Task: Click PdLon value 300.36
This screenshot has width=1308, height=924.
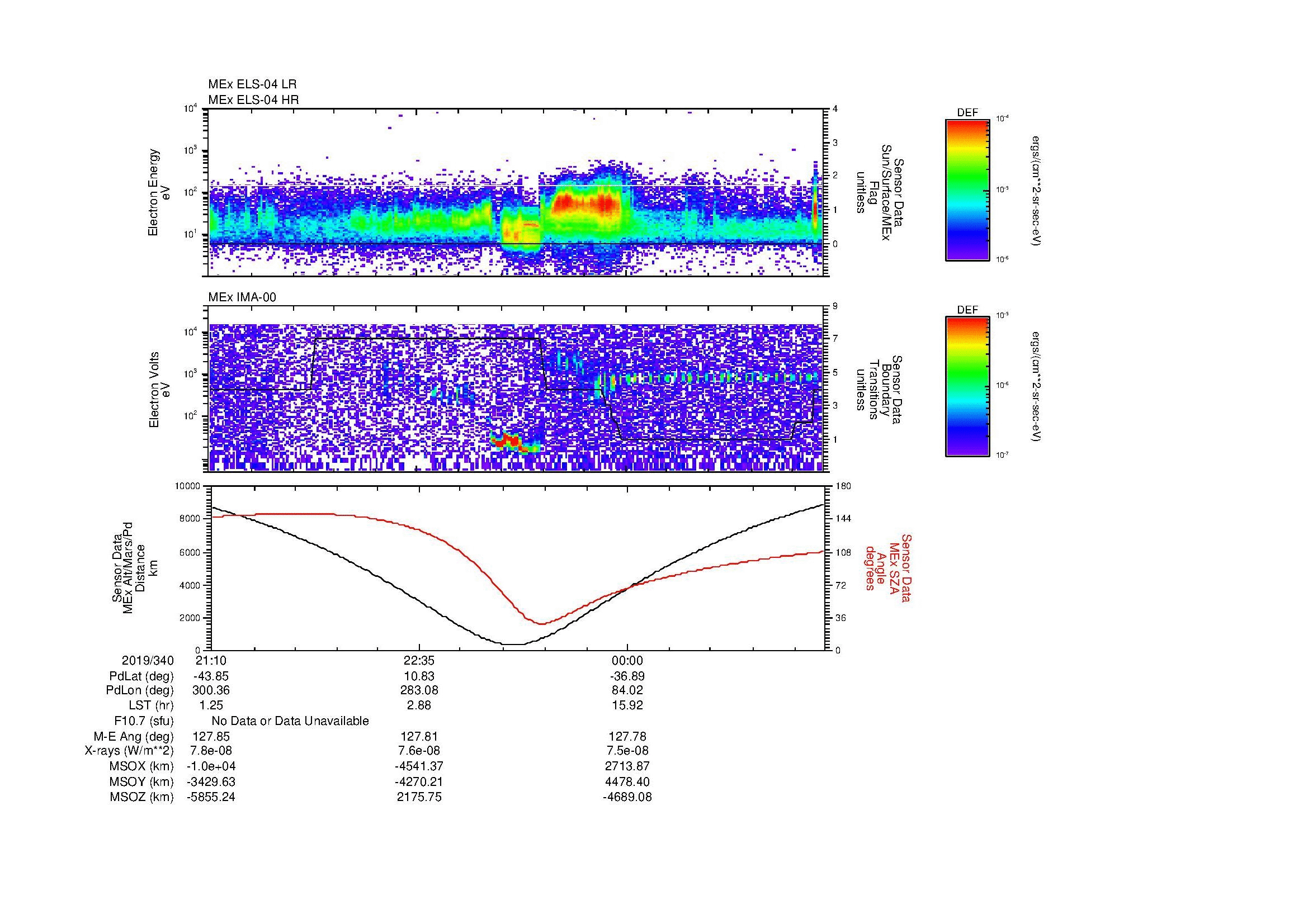Action: point(211,690)
